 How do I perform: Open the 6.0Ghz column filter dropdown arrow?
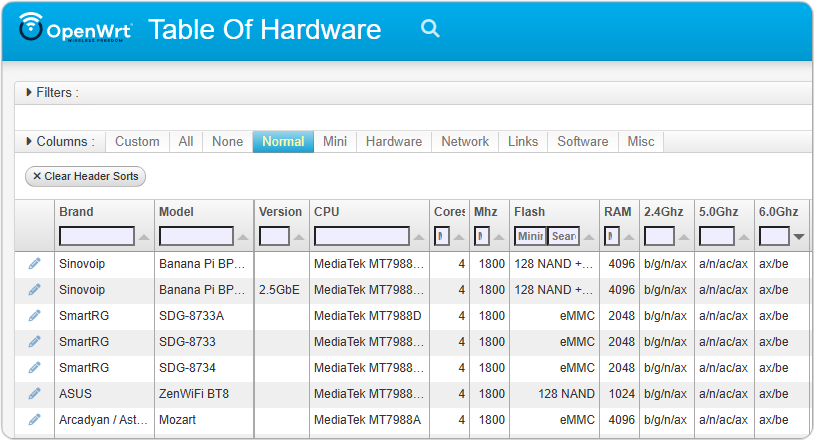click(x=798, y=237)
